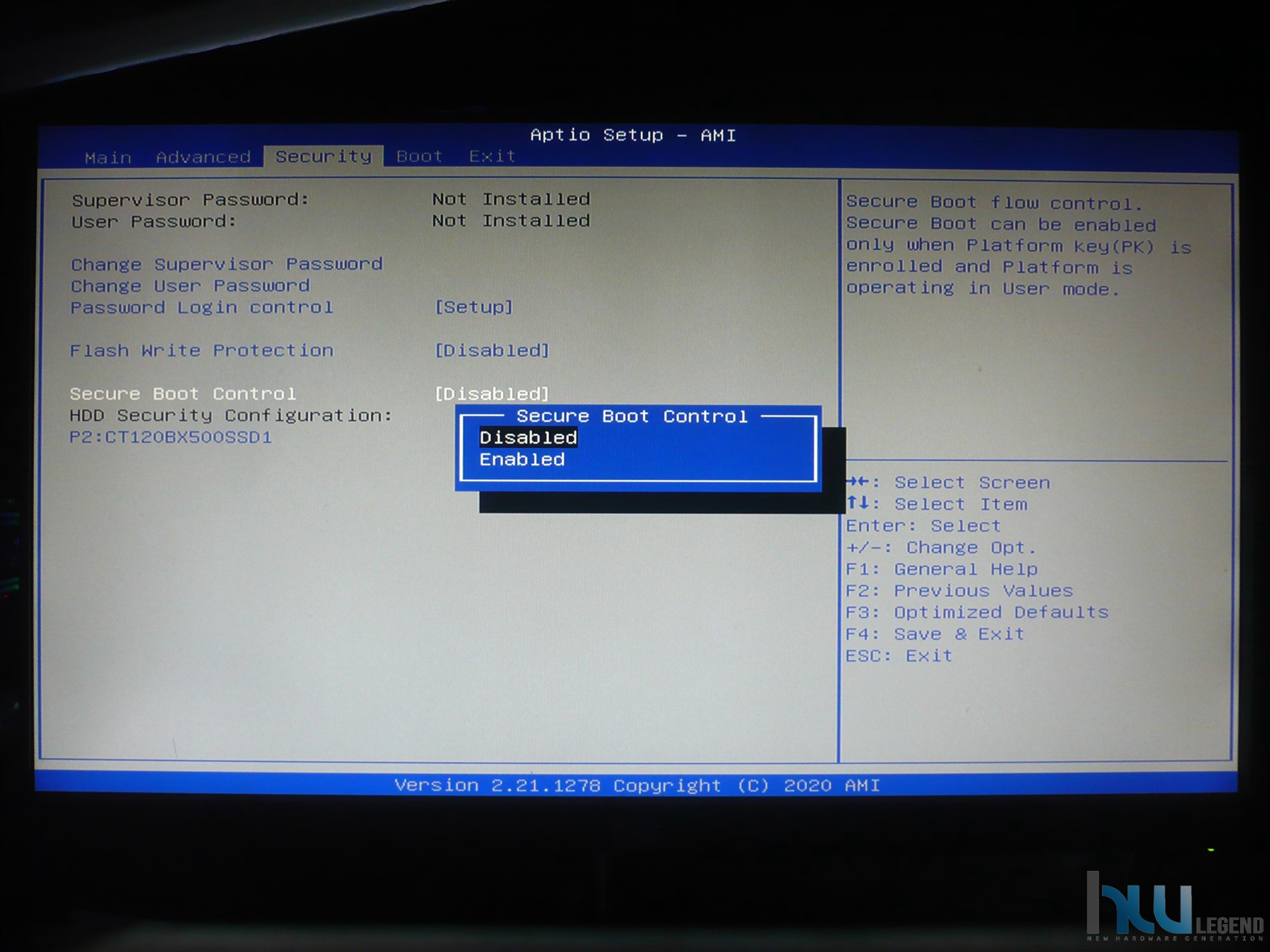Open the Main tab

coord(108,157)
